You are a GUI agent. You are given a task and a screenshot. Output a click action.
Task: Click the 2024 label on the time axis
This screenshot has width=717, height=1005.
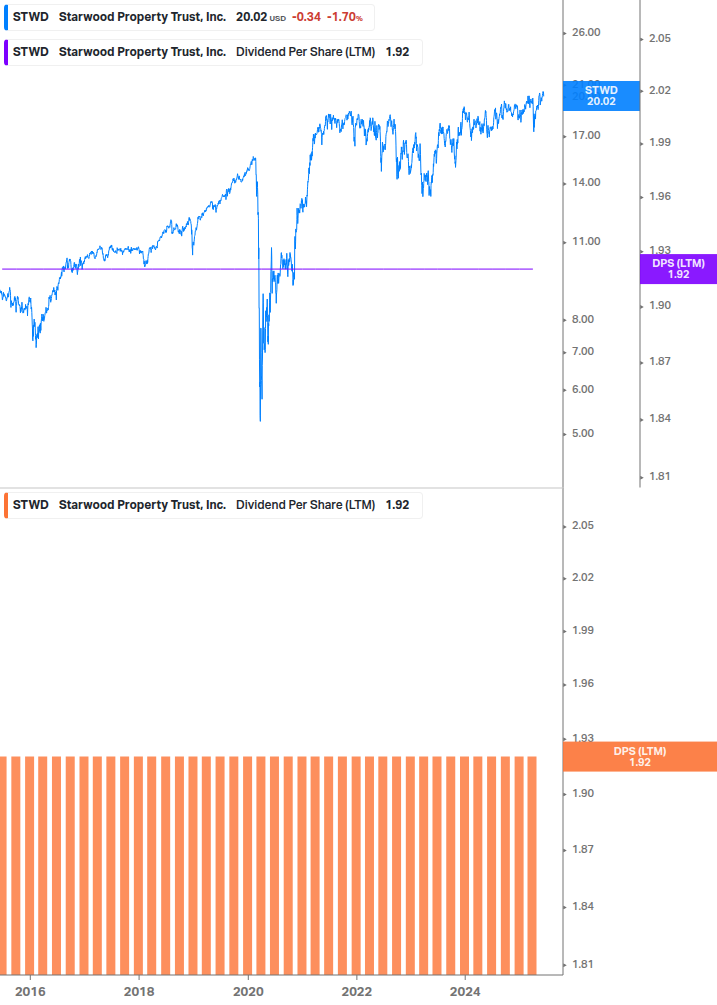pyautogui.click(x=465, y=992)
